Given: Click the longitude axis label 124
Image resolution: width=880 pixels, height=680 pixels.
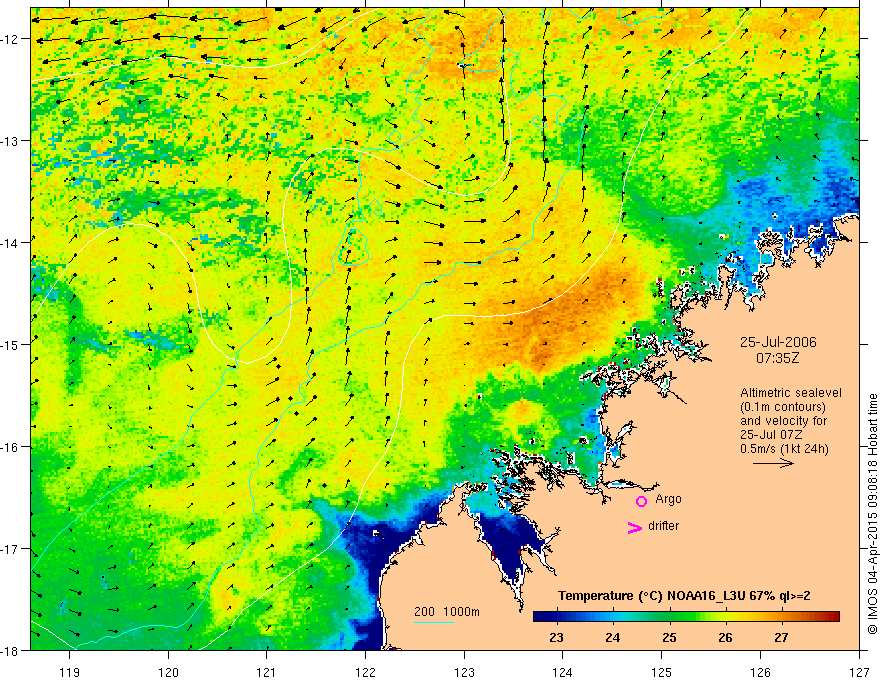Looking at the screenshot, I should tap(563, 672).
